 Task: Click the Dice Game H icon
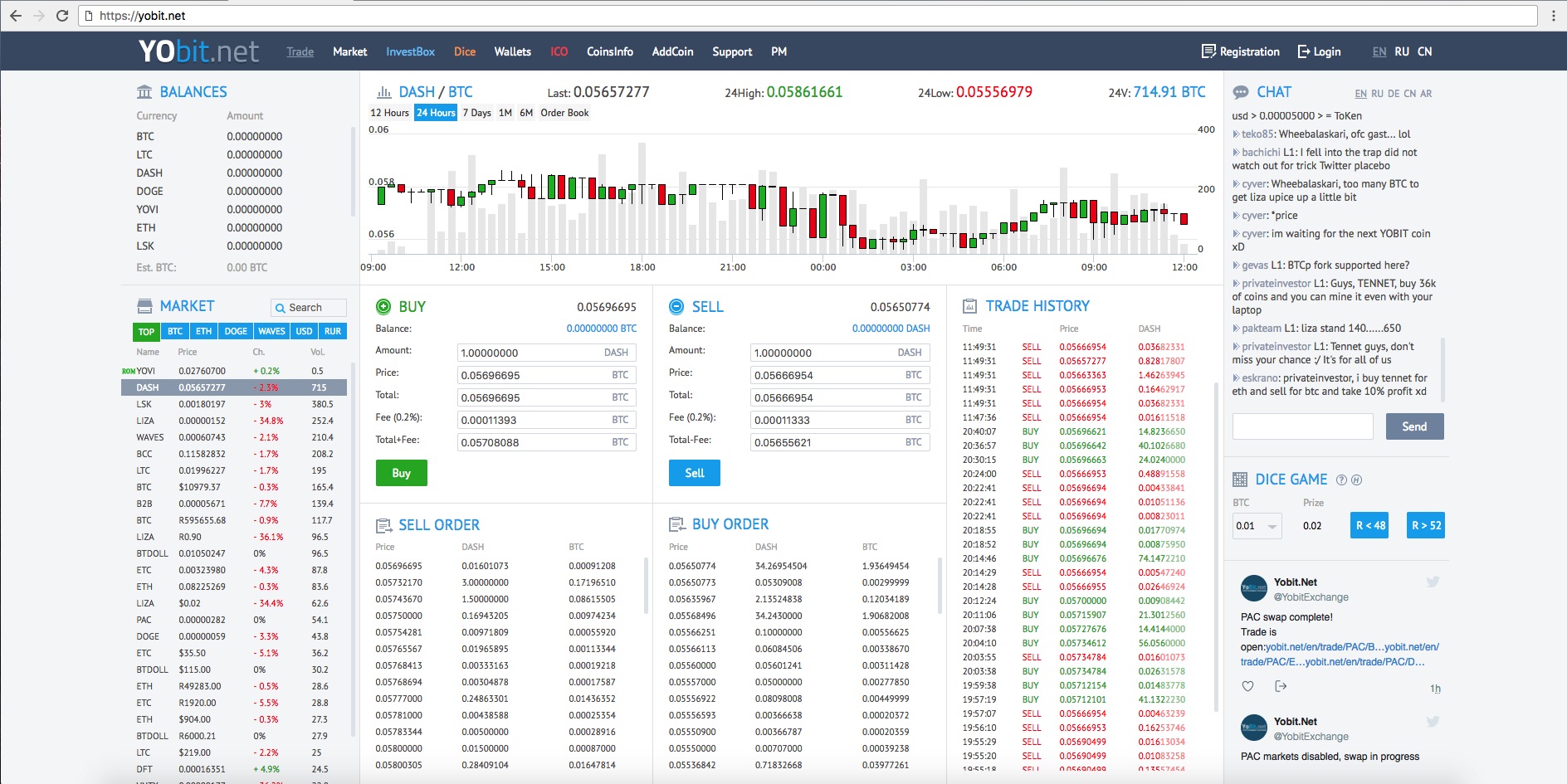click(x=1356, y=480)
